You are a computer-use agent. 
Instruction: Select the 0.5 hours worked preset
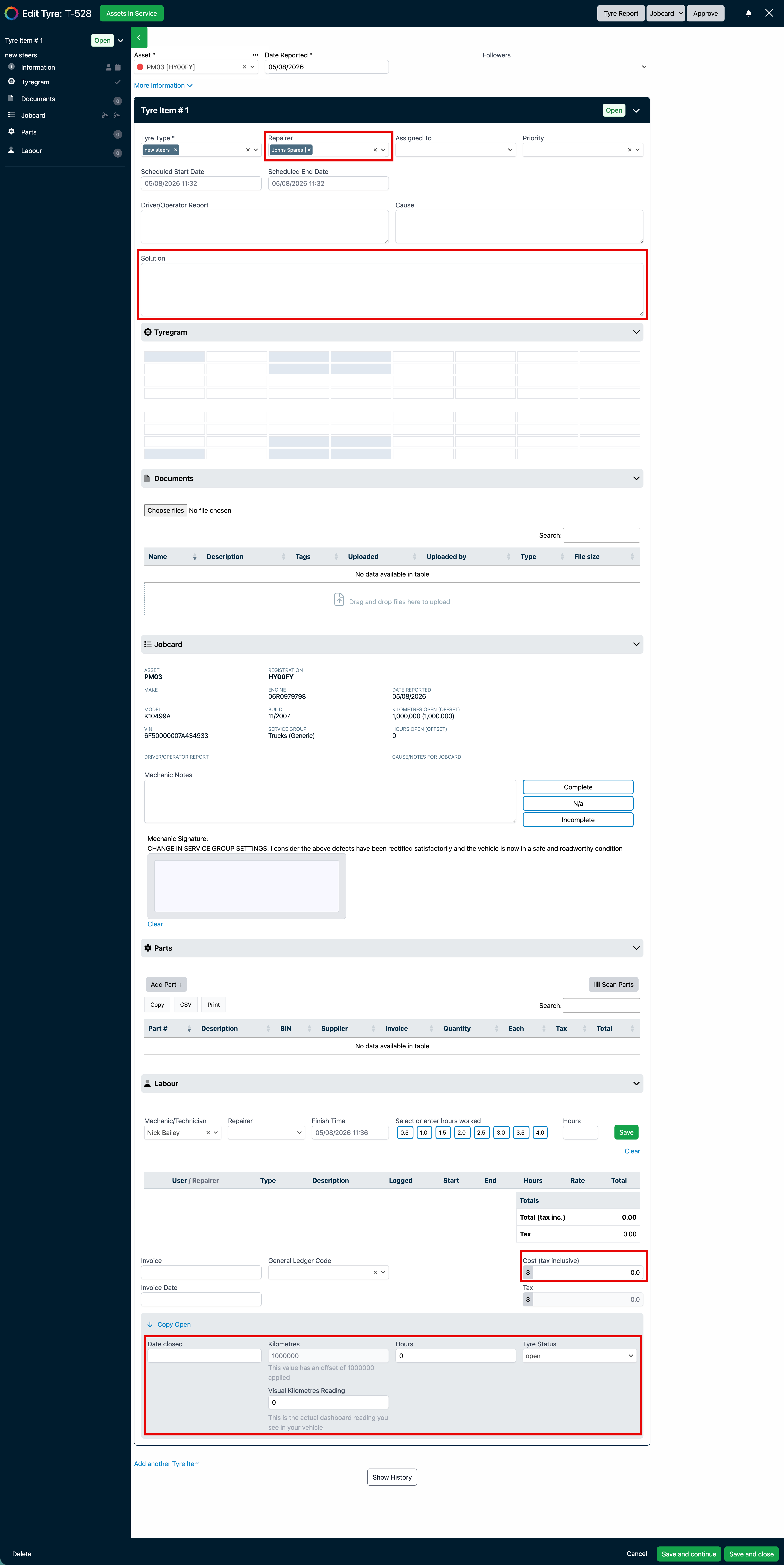[404, 1132]
